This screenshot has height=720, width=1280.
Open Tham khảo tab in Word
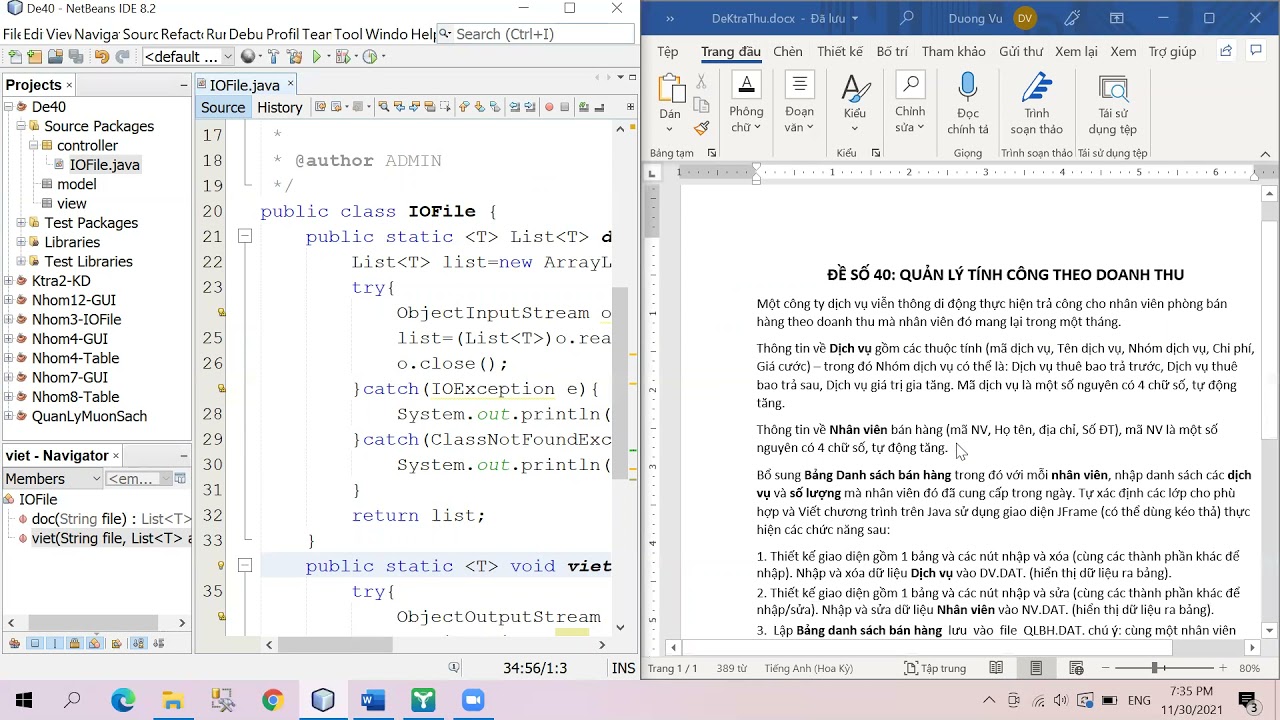(x=953, y=51)
